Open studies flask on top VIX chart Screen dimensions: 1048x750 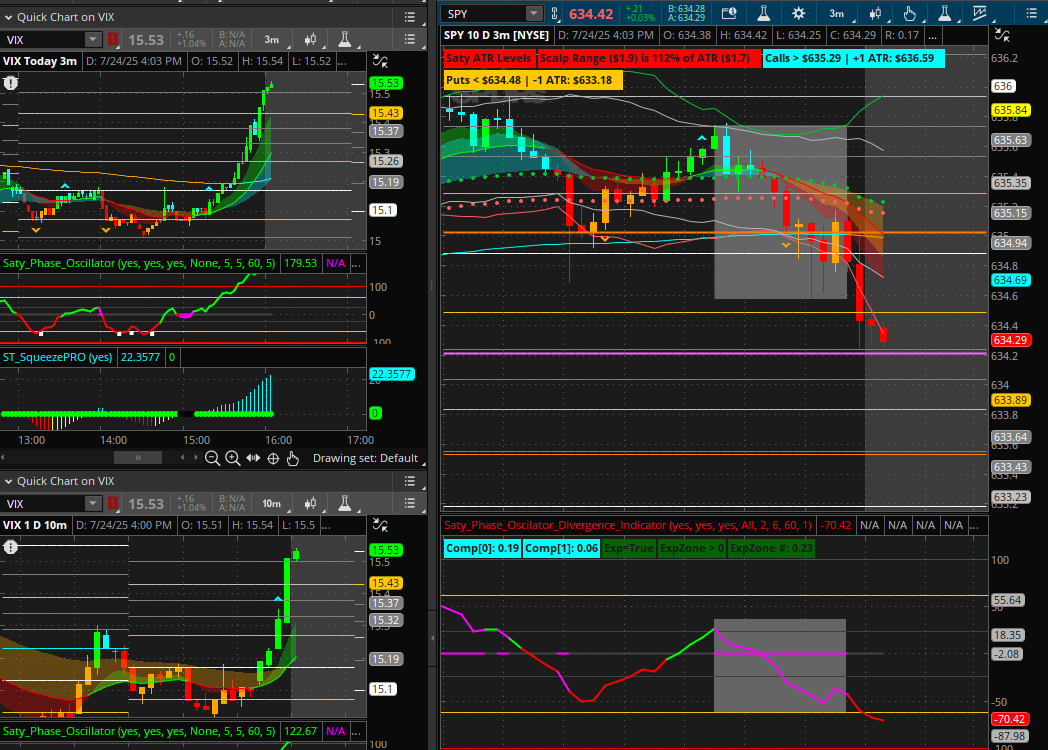[345, 40]
